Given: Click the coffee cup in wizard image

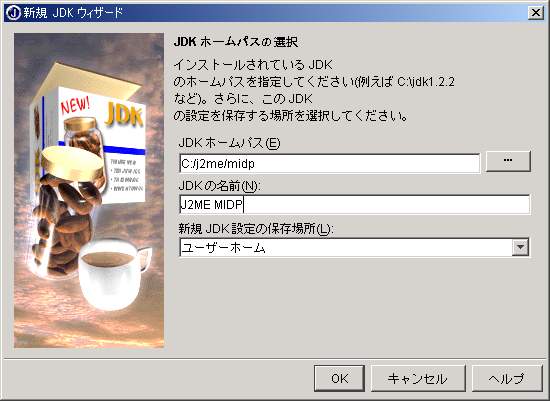Looking at the screenshot, I should 112,274.
